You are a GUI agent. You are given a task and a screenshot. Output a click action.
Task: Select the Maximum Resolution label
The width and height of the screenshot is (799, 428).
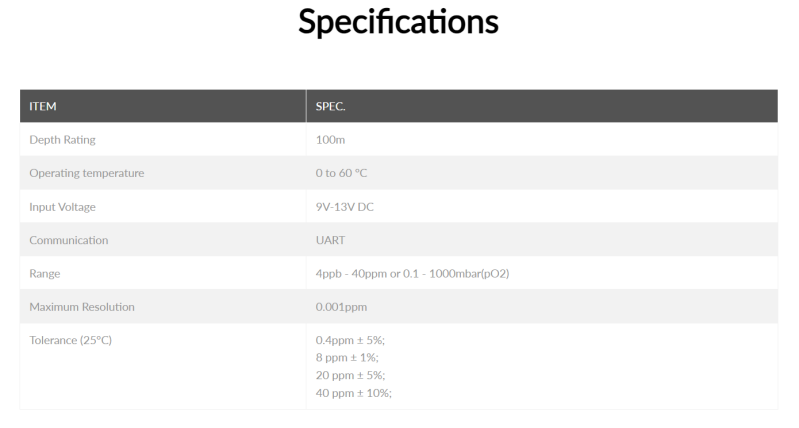(x=81, y=307)
